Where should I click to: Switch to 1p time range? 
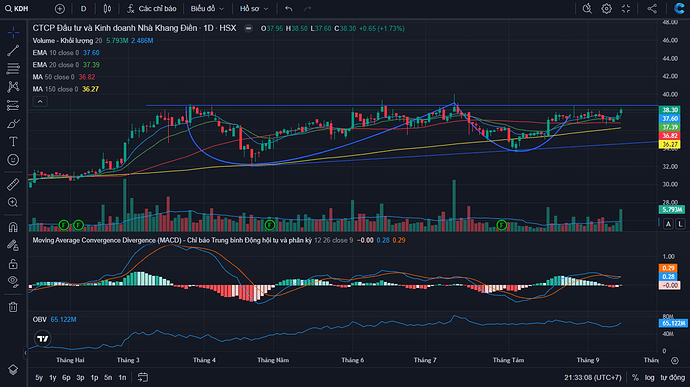pyautogui.click(x=94, y=377)
